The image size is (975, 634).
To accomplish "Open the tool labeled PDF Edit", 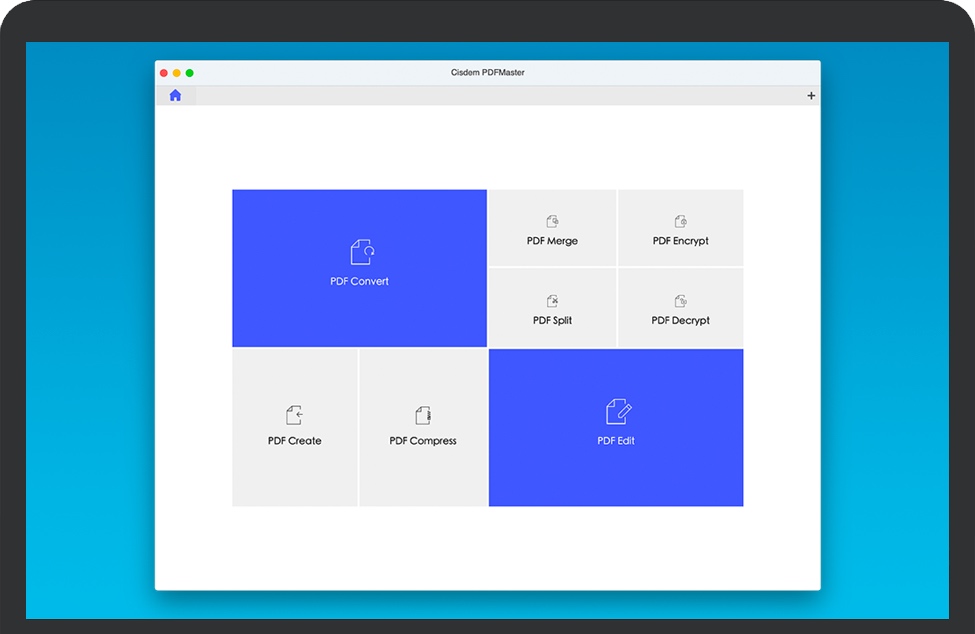I will point(616,441).
